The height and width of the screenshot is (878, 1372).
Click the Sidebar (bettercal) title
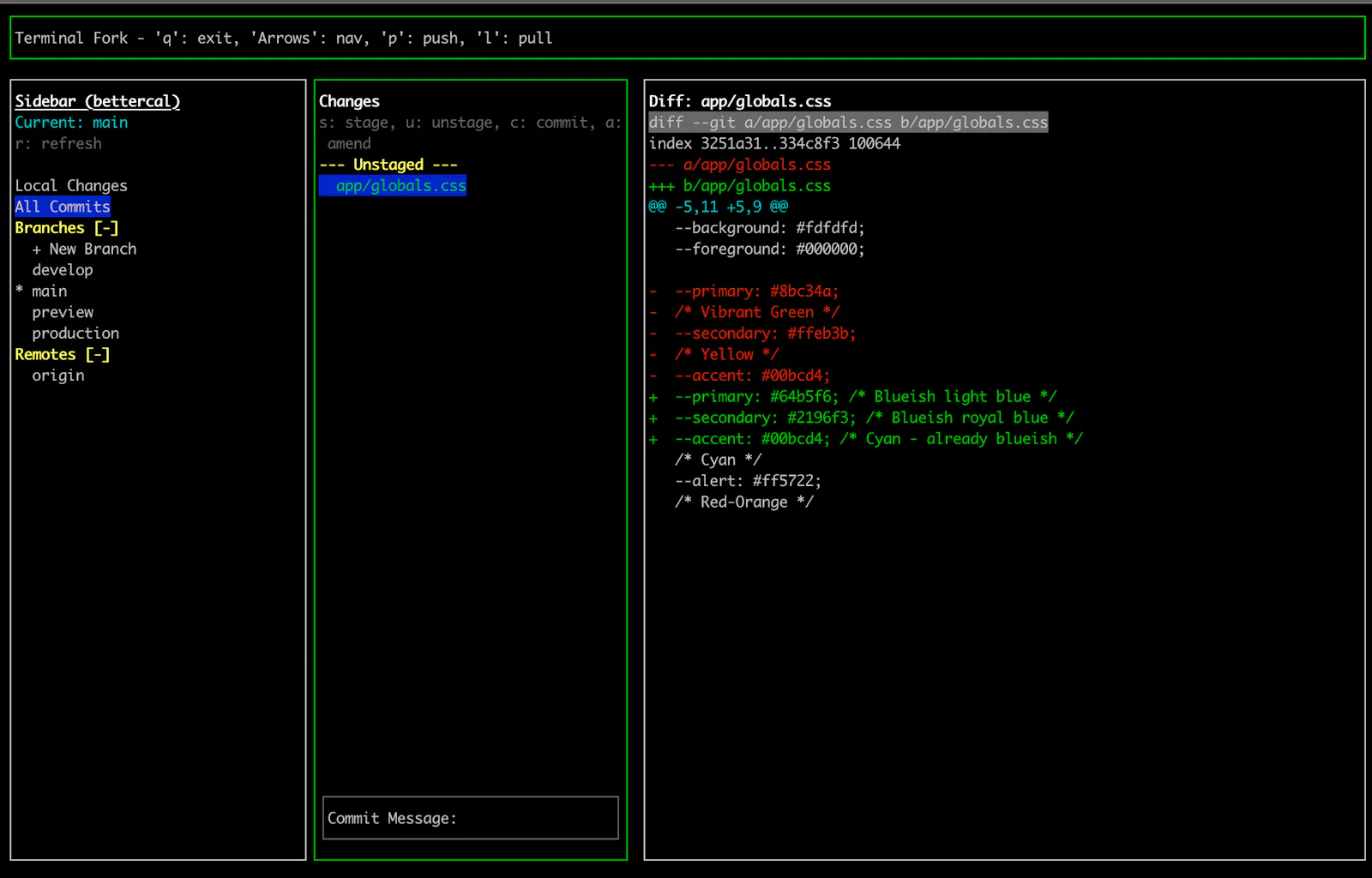point(98,101)
